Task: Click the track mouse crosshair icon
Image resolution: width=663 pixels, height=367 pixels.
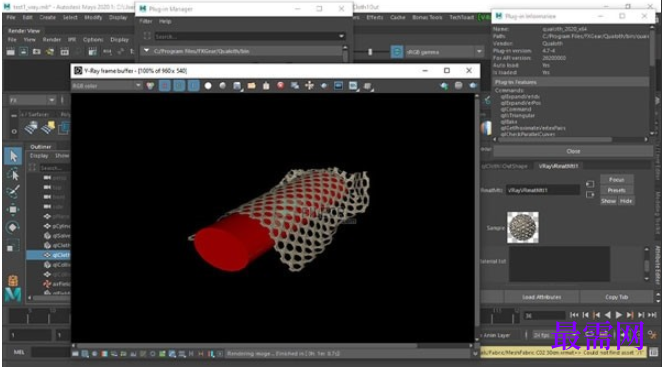Action: (x=309, y=86)
